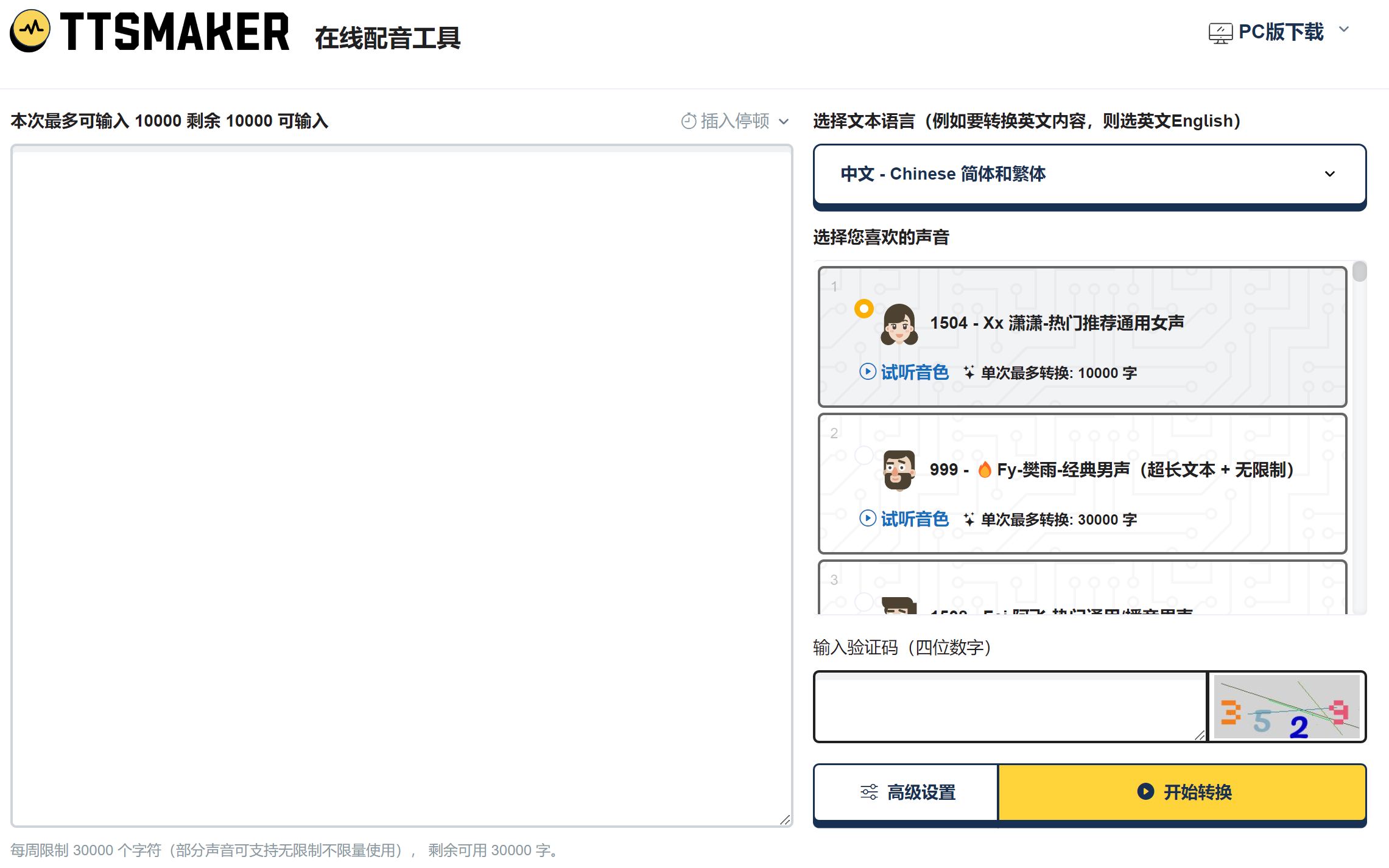Click the 开始转换 button
1389x868 pixels.
coord(1183,793)
